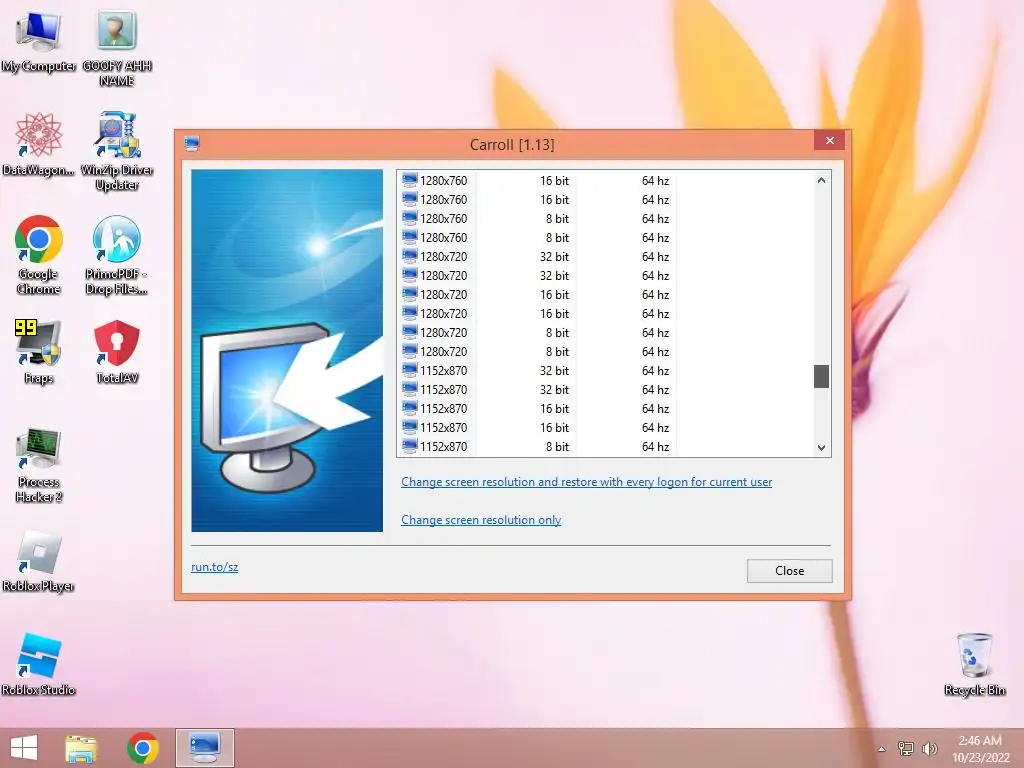This screenshot has height=768, width=1024.
Task: Select the WinZip Driver Updater shortcut
Action: pos(117,152)
